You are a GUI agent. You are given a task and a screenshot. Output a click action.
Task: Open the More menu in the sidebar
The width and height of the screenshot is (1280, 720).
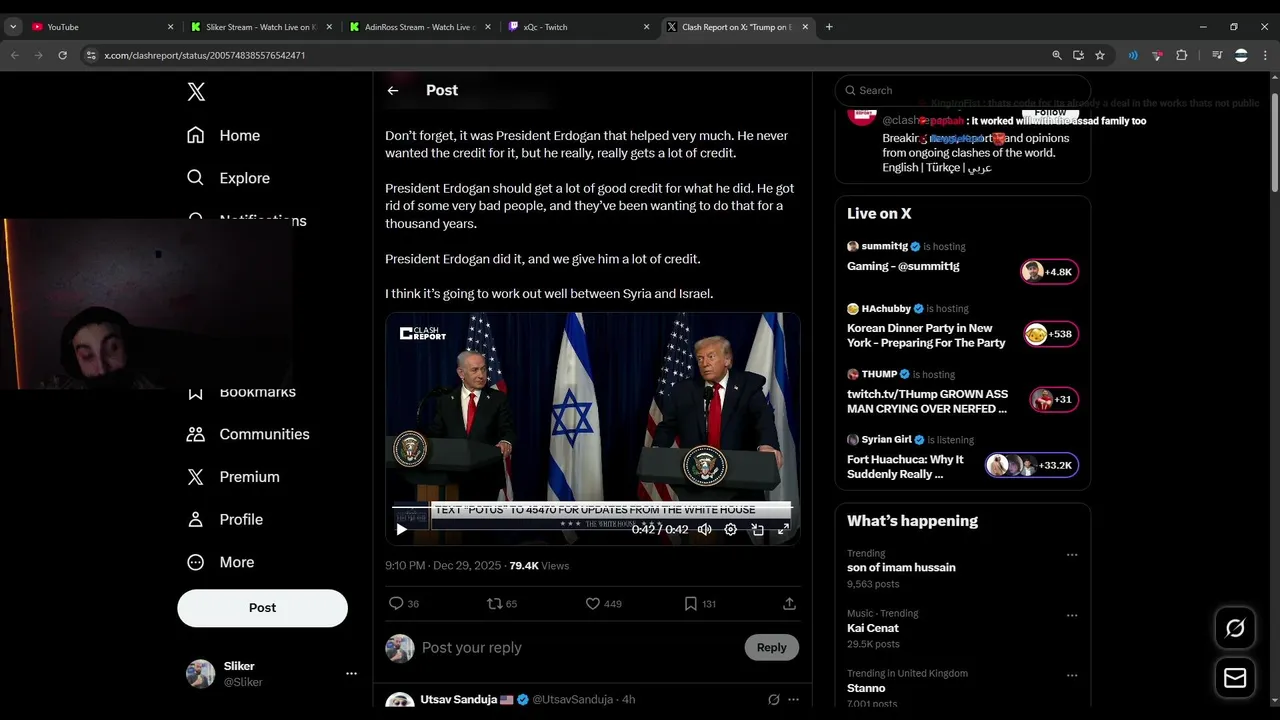(221, 562)
